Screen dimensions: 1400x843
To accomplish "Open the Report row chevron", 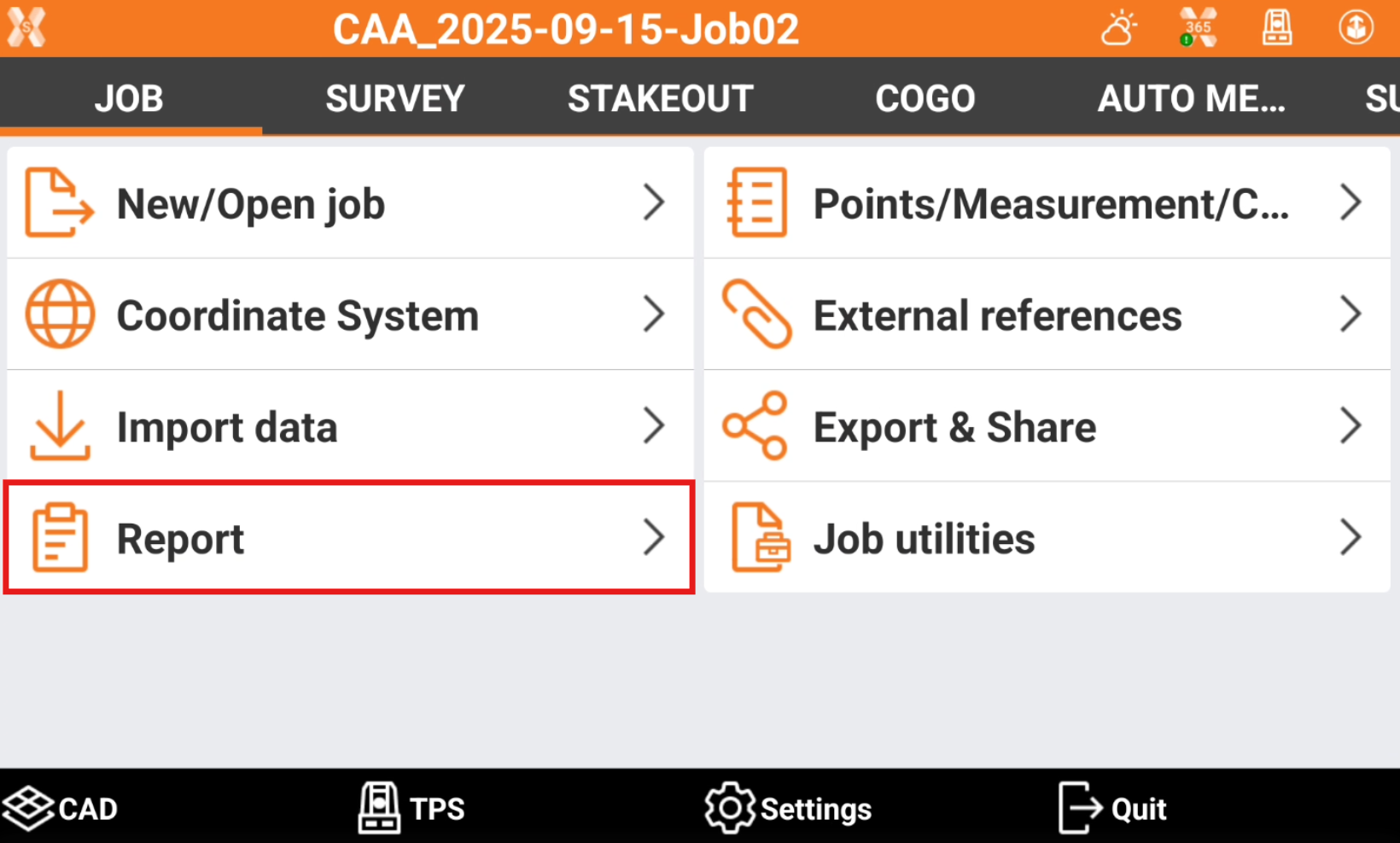I will pos(654,537).
